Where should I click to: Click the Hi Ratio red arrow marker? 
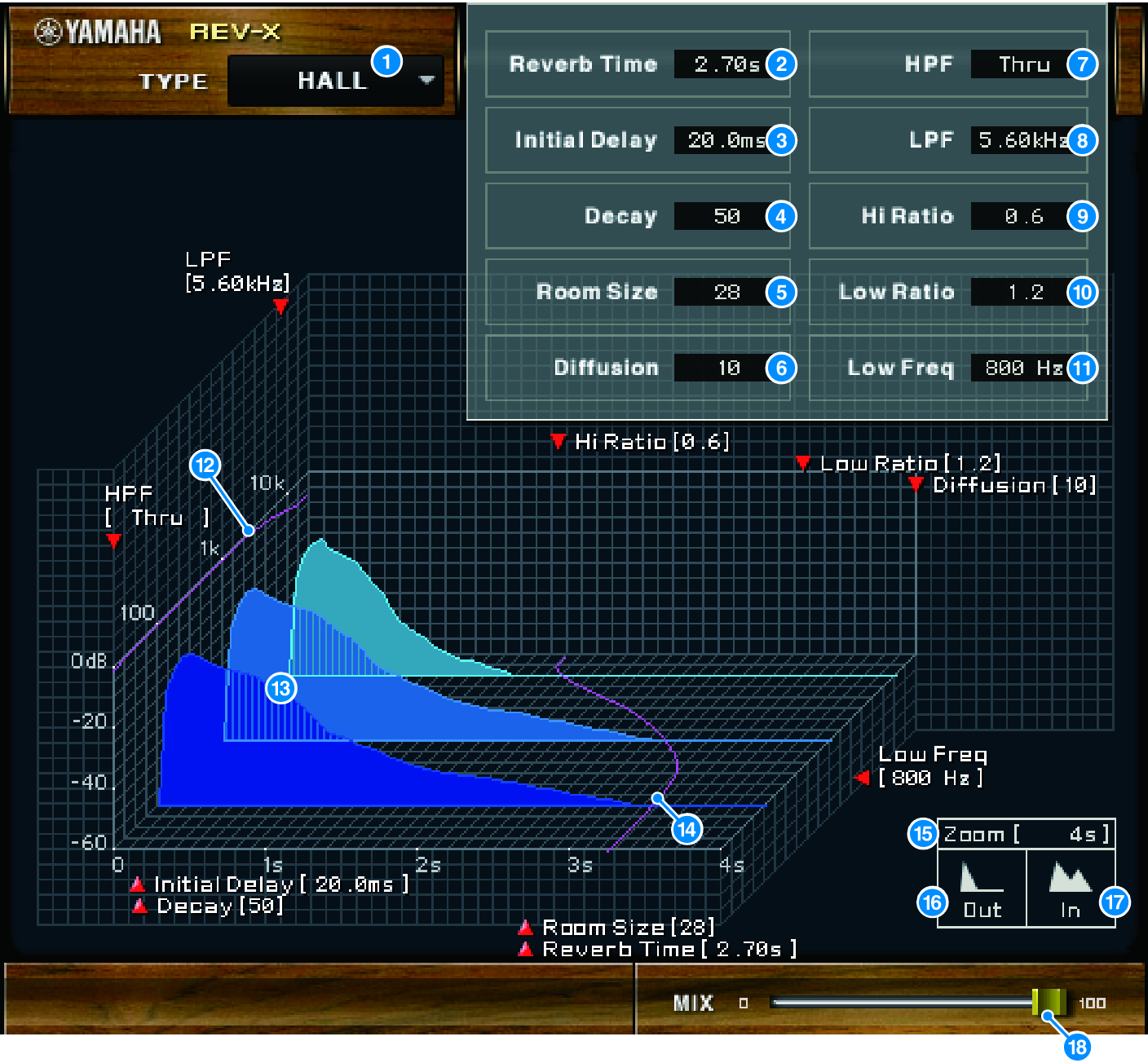(559, 442)
